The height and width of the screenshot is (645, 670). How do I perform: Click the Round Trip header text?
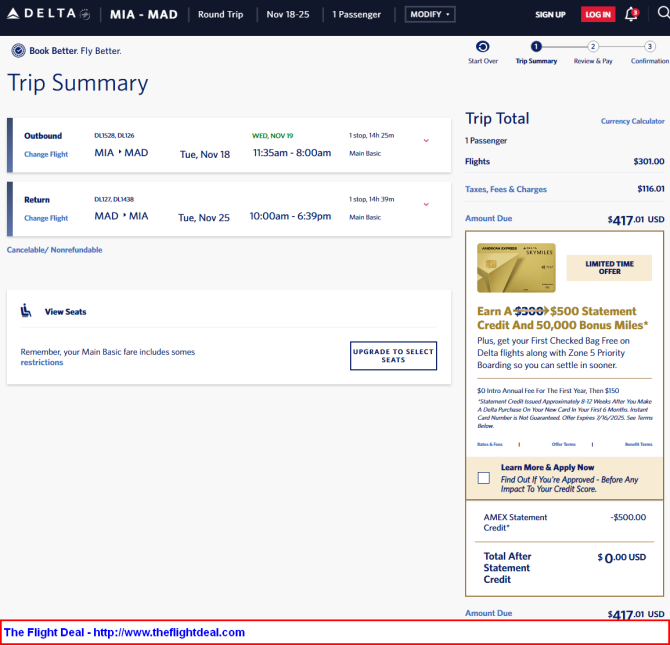[220, 15]
